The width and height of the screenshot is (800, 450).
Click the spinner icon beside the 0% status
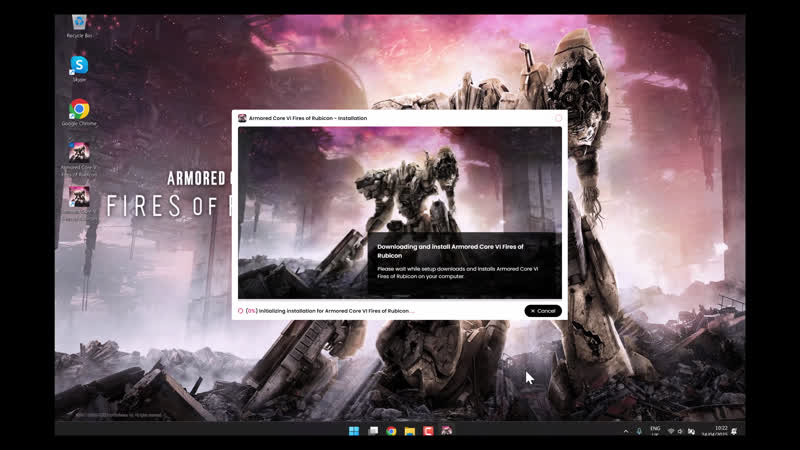pos(240,311)
